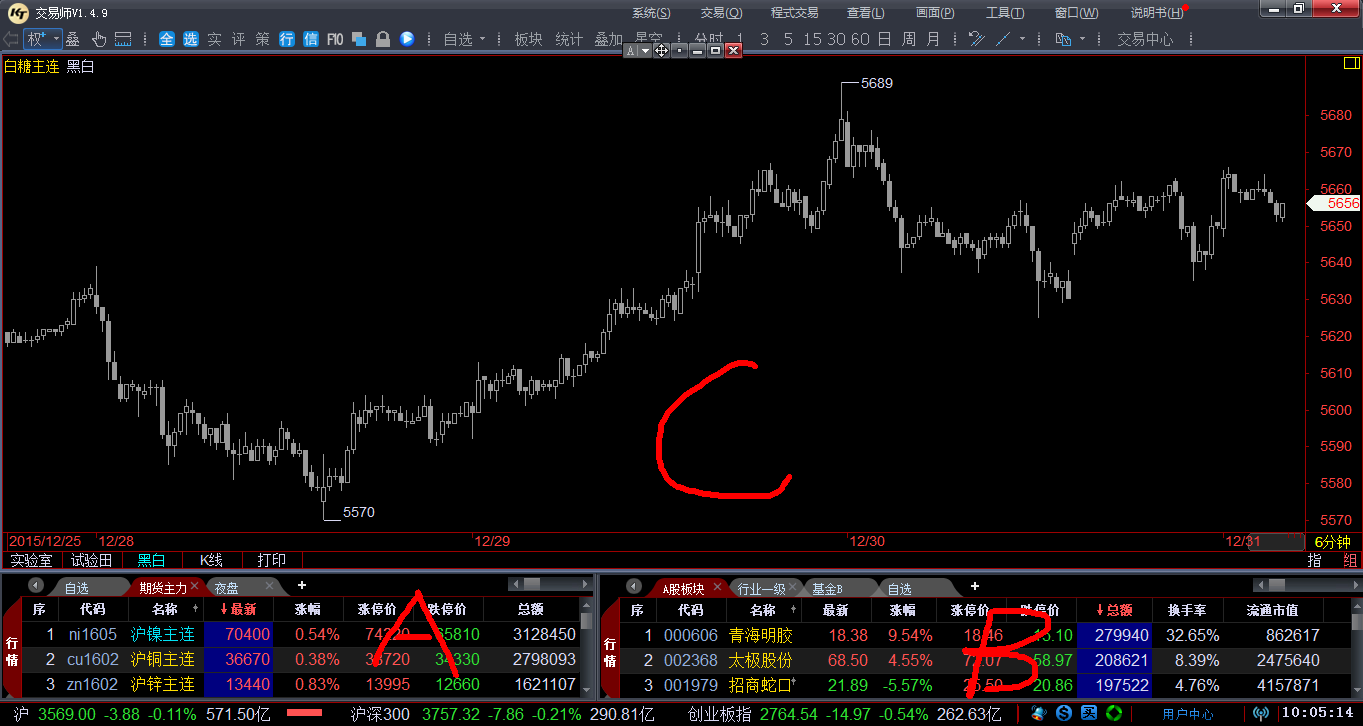Screen dimensions: 1363x726
Task: Toggle the 全 select-all toolbar button
Action: click(167, 39)
